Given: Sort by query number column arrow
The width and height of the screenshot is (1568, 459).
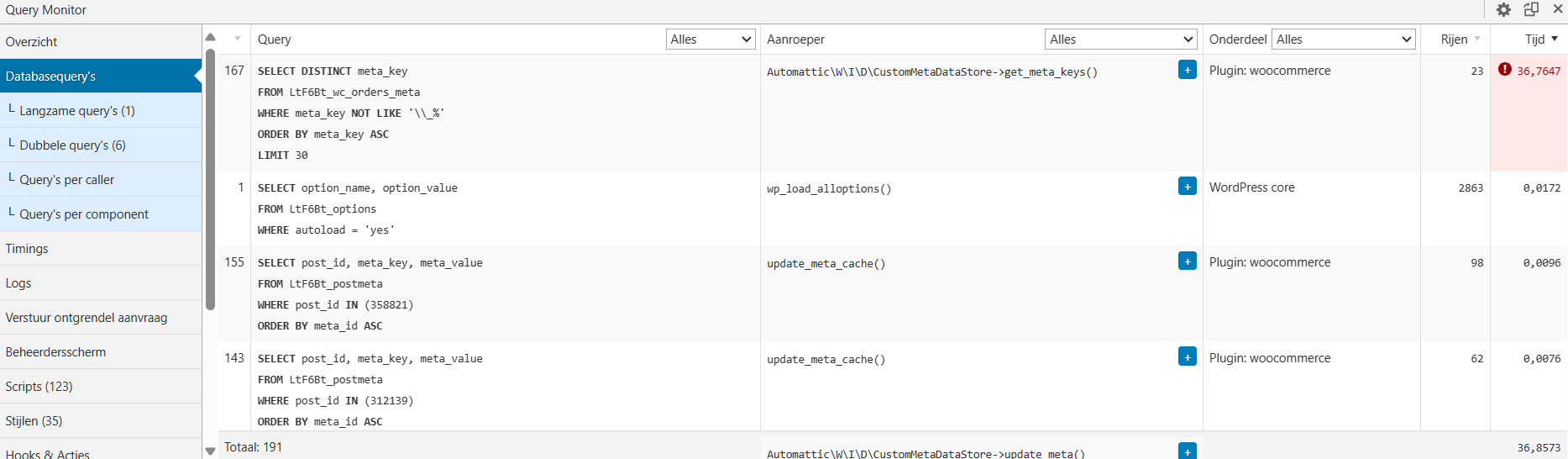Looking at the screenshot, I should 238,40.
